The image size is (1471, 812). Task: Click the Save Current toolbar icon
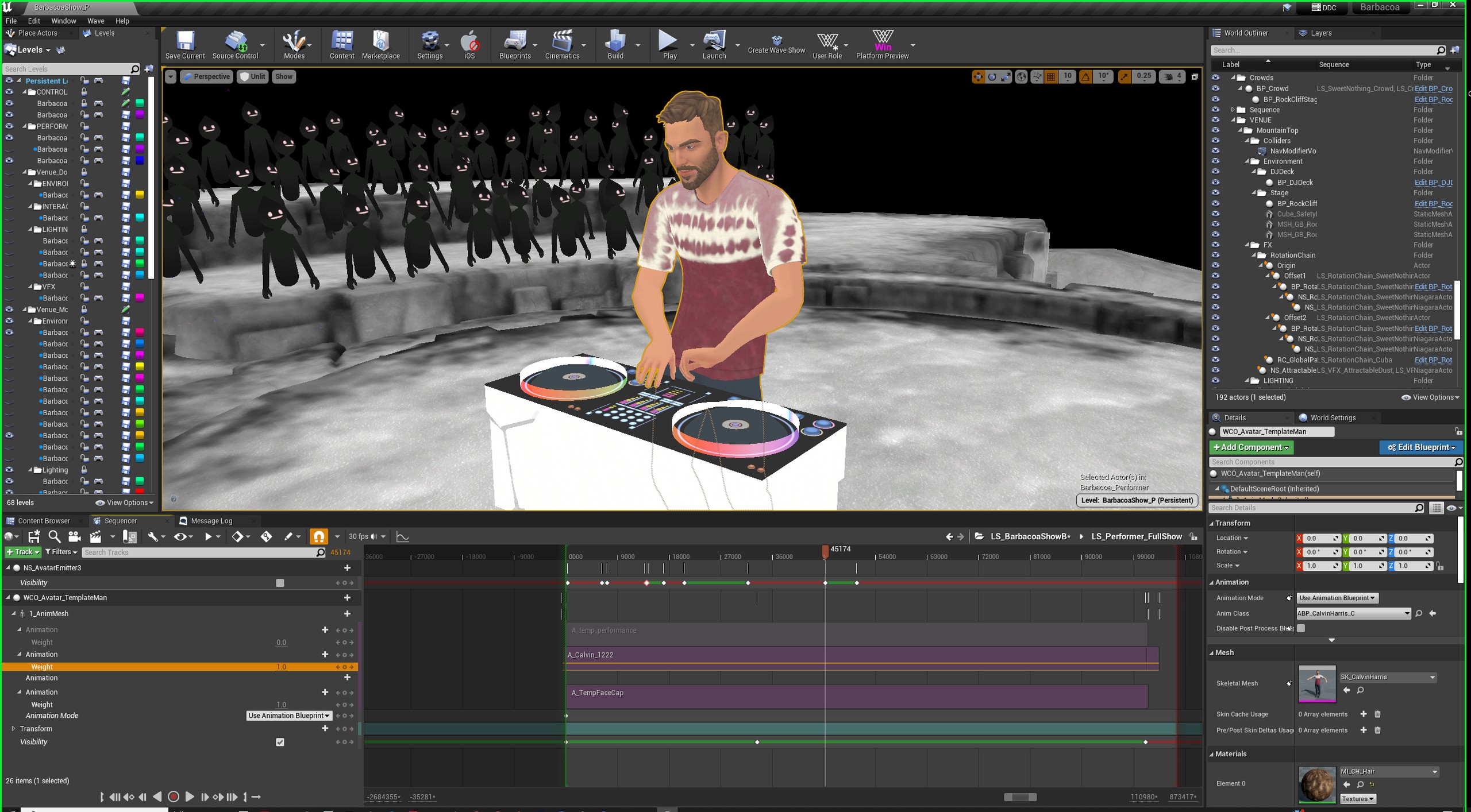[185, 45]
